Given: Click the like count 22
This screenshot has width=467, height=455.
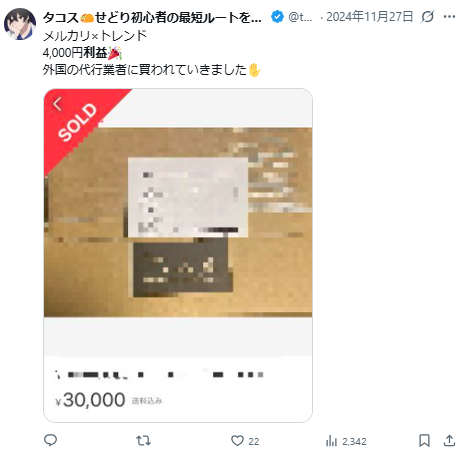Looking at the screenshot, I should coord(254,441).
